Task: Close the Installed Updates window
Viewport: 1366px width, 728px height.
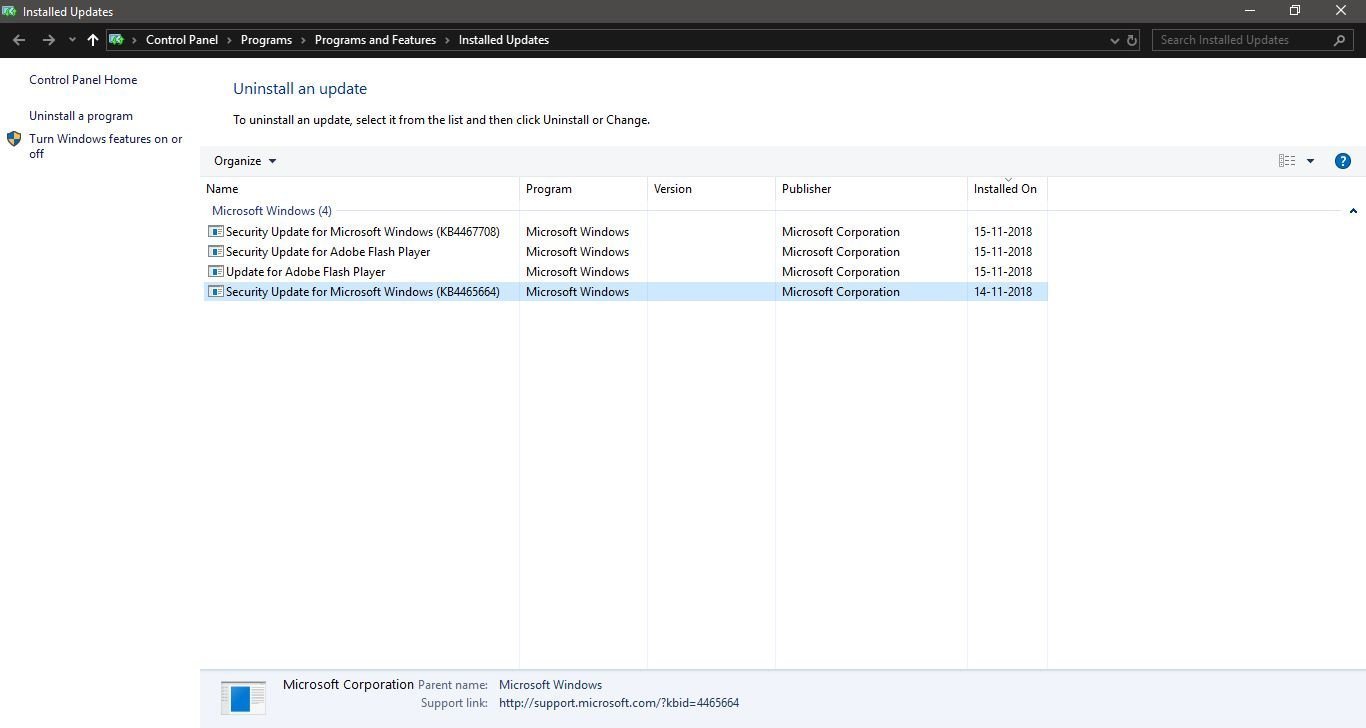Action: click(1341, 11)
